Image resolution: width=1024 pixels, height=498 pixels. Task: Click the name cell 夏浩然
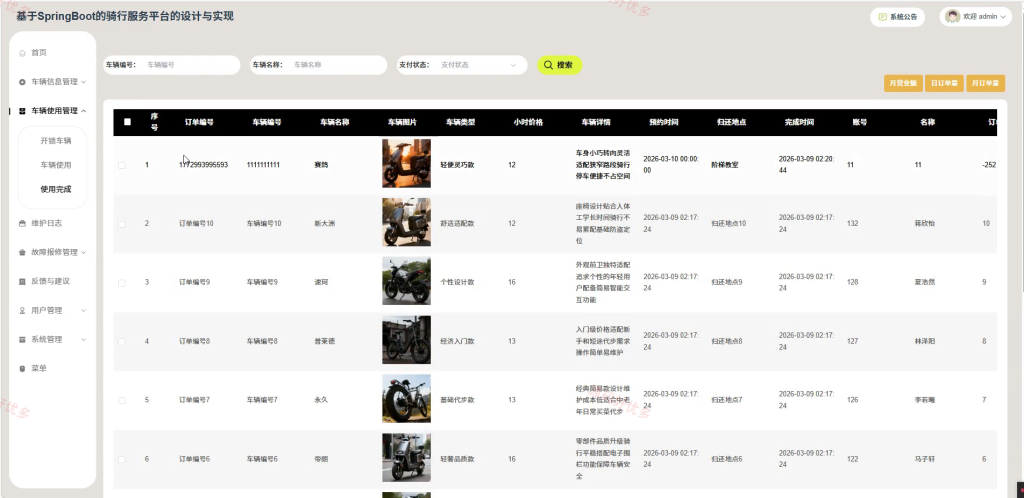tap(925, 283)
